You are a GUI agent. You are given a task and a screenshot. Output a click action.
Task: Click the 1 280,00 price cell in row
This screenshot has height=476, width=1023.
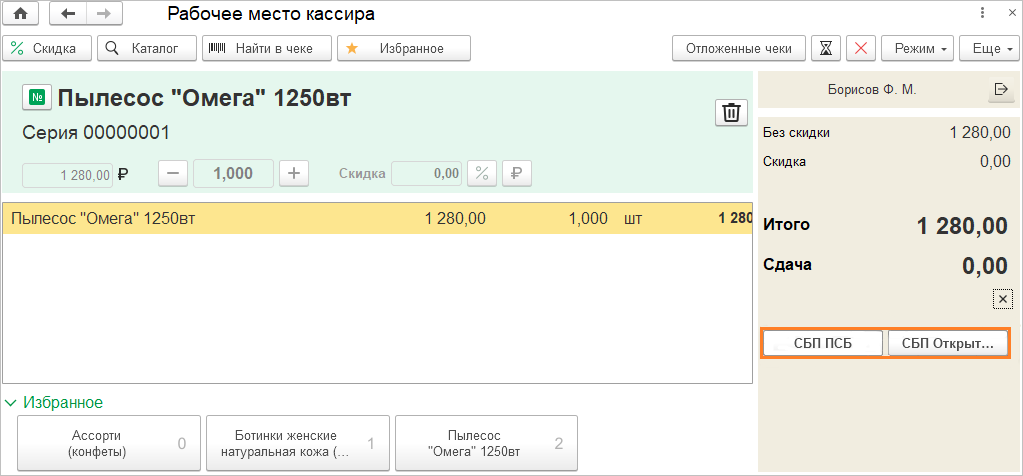(455, 219)
